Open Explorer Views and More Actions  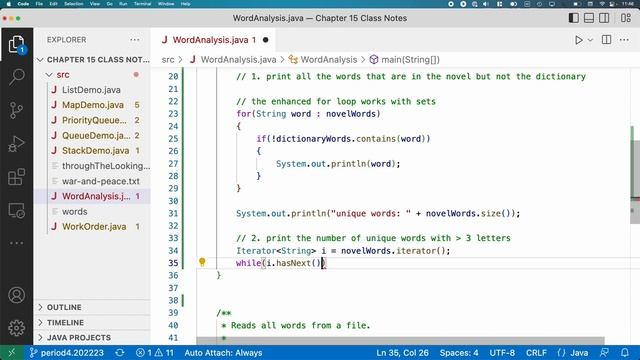[135, 40]
